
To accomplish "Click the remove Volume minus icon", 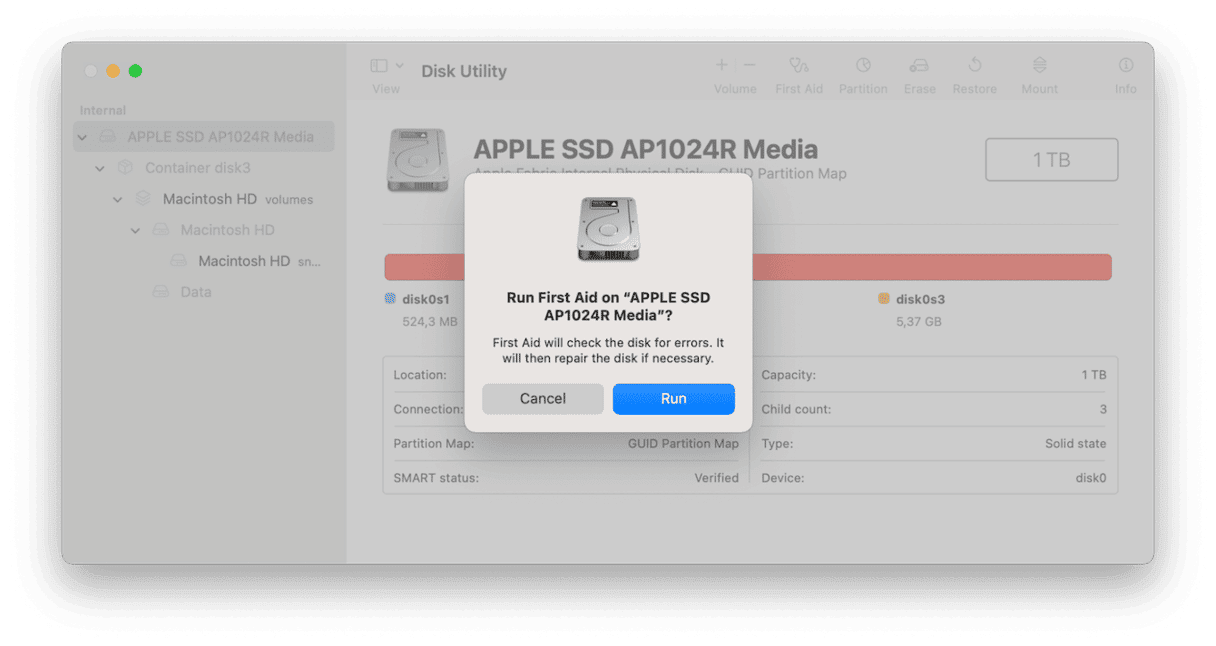I will [749, 66].
